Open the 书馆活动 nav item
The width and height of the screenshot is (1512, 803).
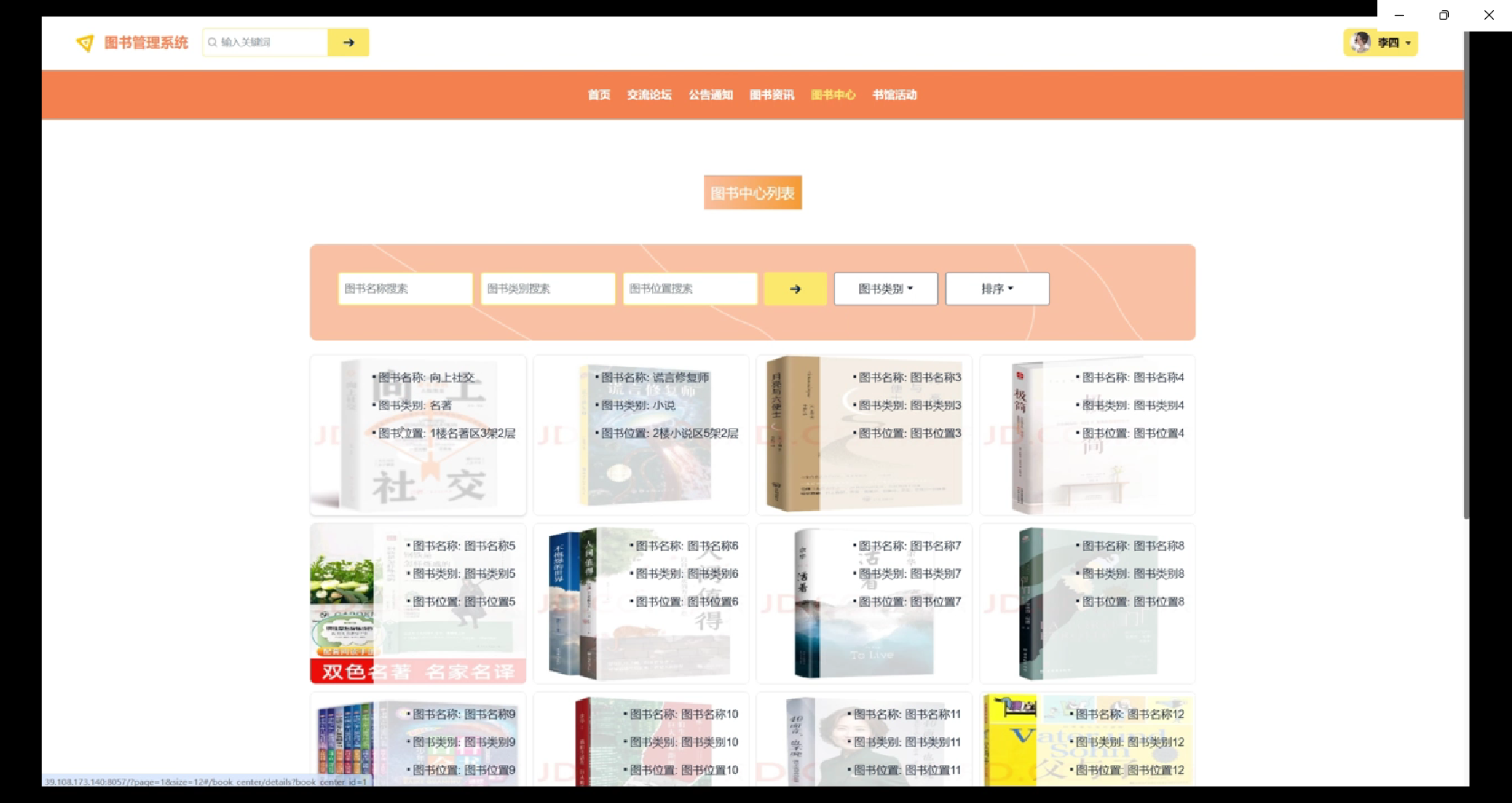[x=895, y=95]
